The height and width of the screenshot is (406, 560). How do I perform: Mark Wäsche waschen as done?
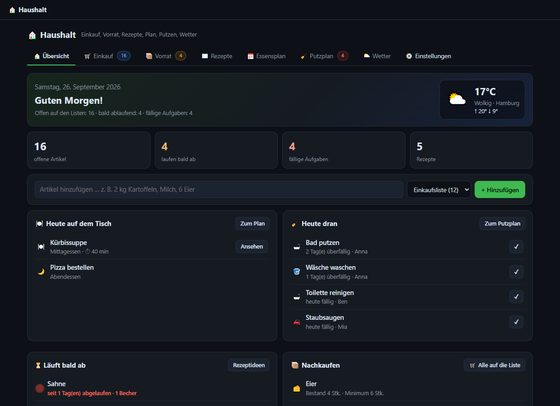[x=516, y=272]
